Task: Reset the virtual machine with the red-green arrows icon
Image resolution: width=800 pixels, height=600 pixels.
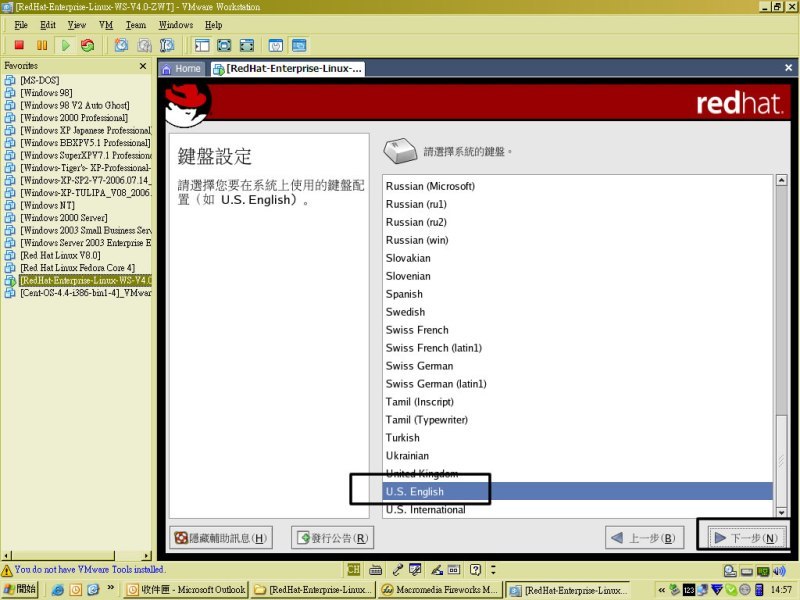Action: click(x=88, y=45)
